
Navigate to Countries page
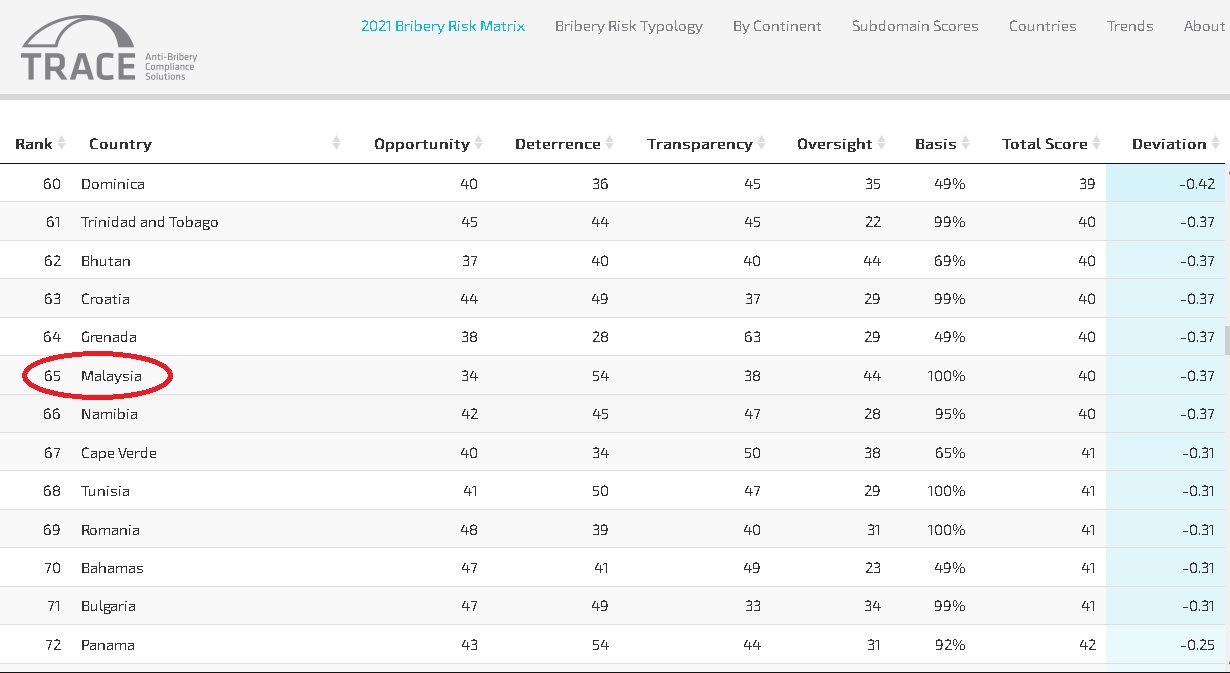[1043, 26]
